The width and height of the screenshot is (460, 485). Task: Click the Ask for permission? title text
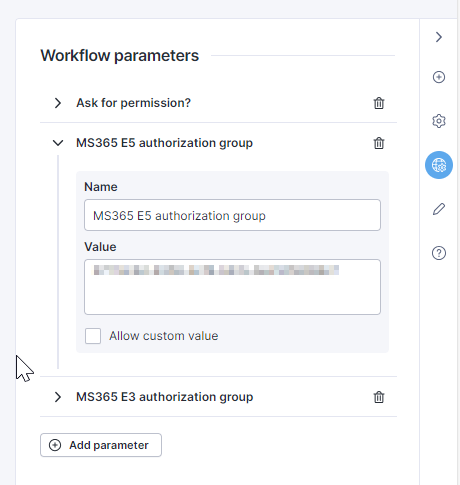pyautogui.click(x=134, y=103)
